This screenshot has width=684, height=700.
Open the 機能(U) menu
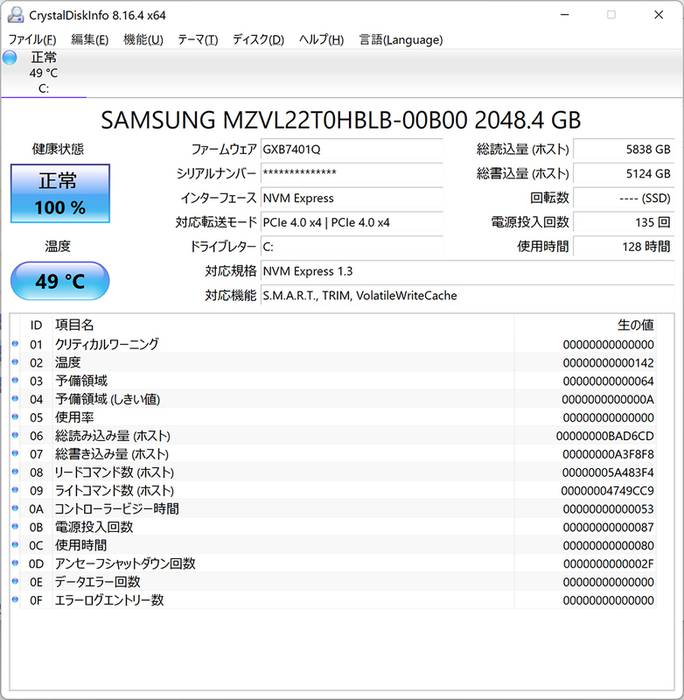point(143,40)
